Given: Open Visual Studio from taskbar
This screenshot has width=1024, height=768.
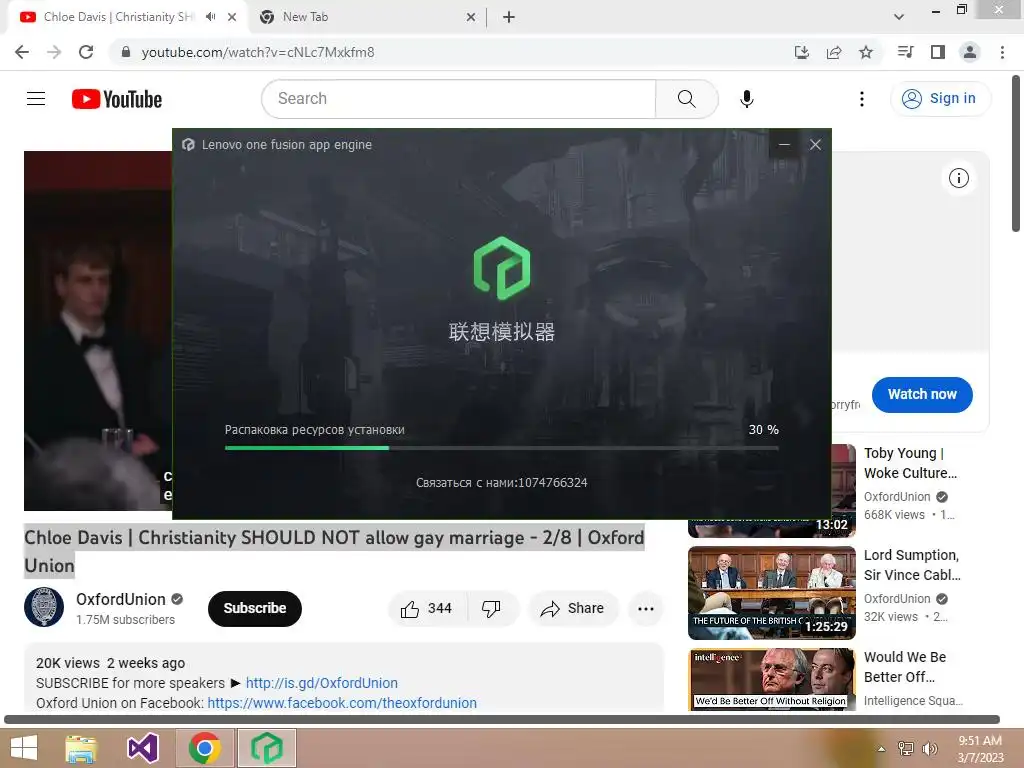Looking at the screenshot, I should pyautogui.click(x=143, y=748).
